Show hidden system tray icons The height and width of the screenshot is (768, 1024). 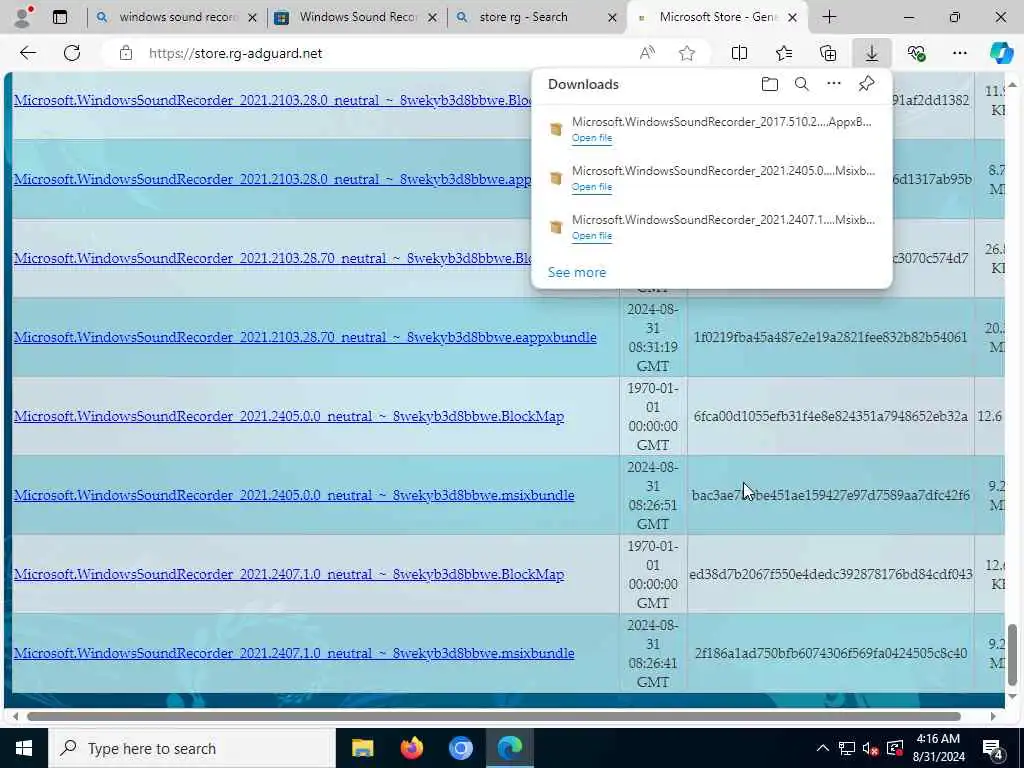click(x=823, y=748)
